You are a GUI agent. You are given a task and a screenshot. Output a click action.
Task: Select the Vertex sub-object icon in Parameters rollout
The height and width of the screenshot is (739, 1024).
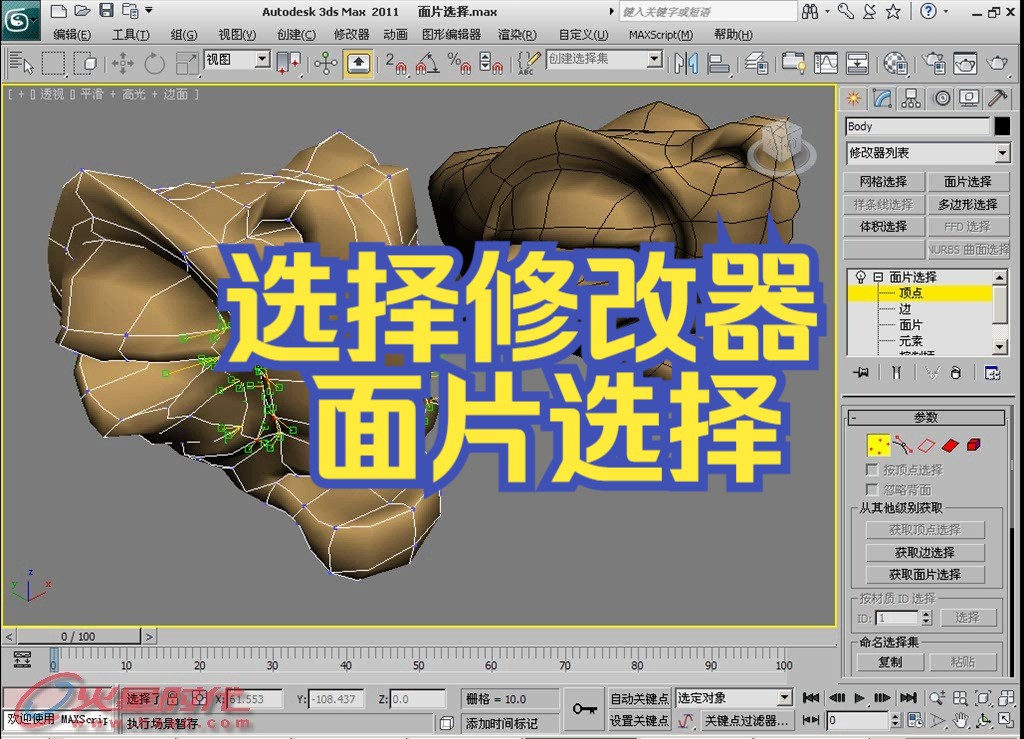(x=880, y=444)
